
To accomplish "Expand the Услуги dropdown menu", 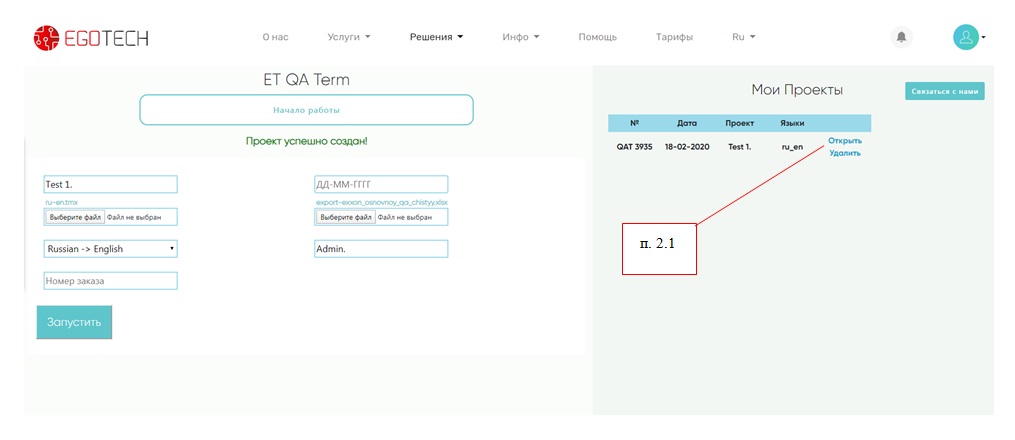I will [348, 37].
